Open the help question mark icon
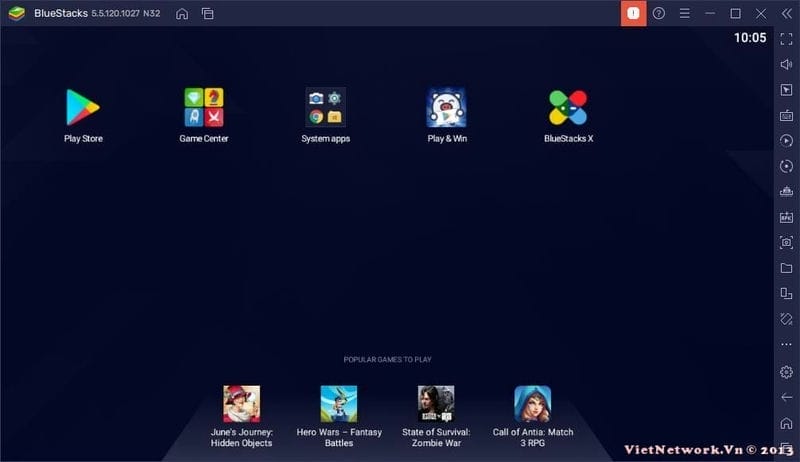The height and width of the screenshot is (462, 800). tap(659, 14)
